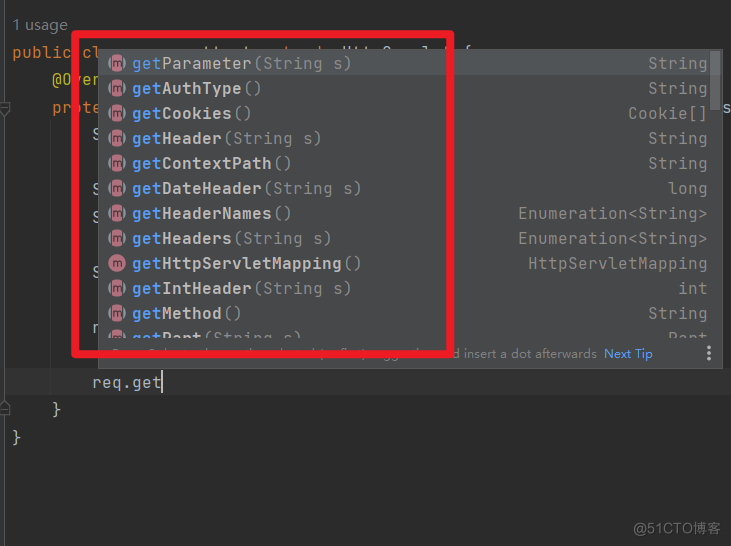731x546 pixels.
Task: Click the Next Tip link
Action: point(628,353)
